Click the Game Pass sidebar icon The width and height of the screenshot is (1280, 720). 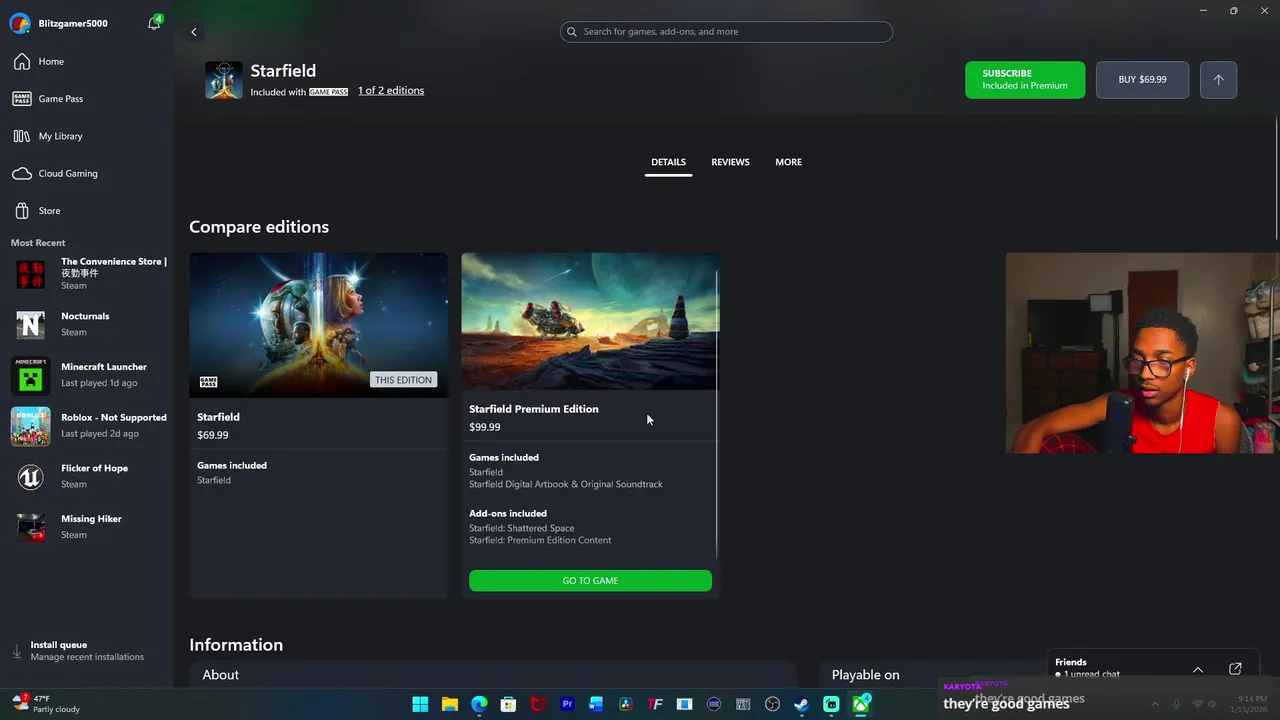[22, 99]
